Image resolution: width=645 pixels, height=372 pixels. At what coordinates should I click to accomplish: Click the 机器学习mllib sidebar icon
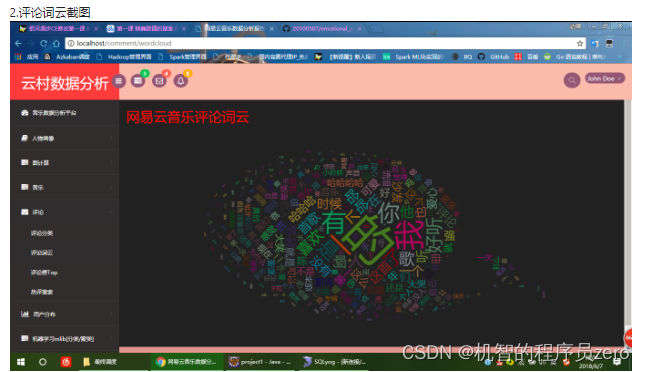(x=25, y=338)
